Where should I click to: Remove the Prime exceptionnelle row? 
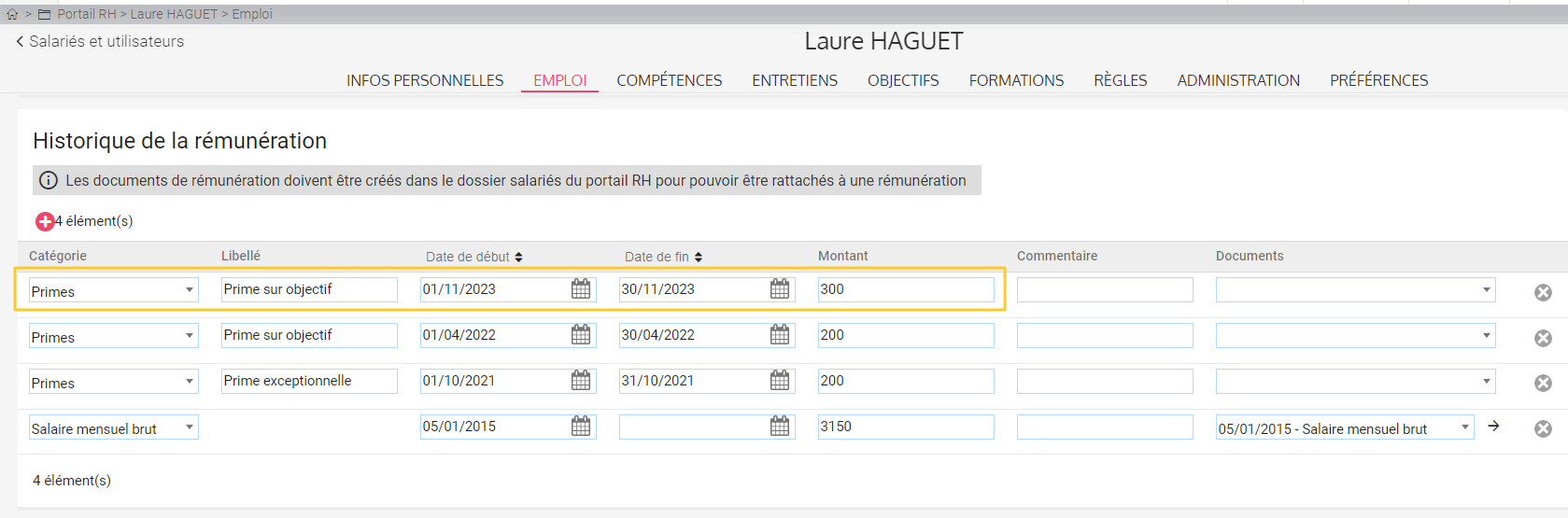(x=1543, y=383)
